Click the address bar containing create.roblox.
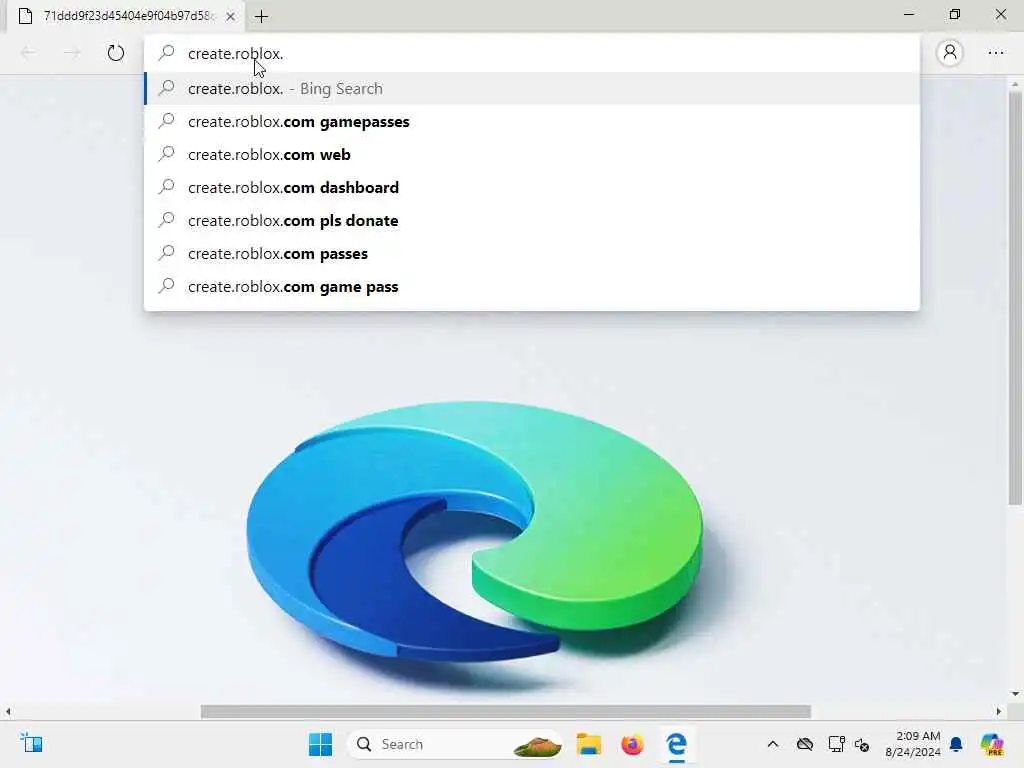The width and height of the screenshot is (1024, 768). (532, 54)
